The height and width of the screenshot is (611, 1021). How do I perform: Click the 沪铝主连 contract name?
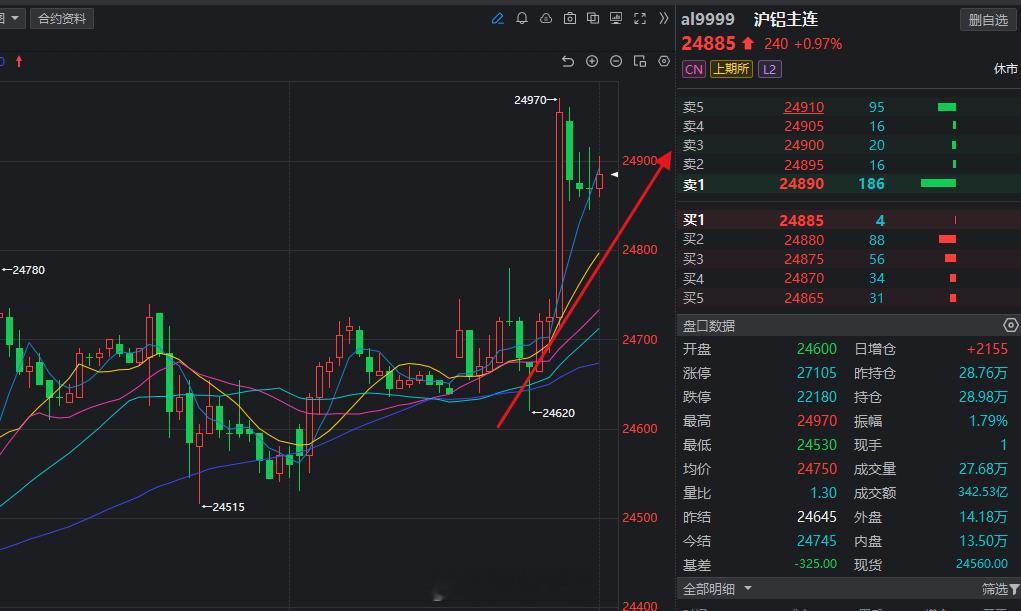coord(785,20)
